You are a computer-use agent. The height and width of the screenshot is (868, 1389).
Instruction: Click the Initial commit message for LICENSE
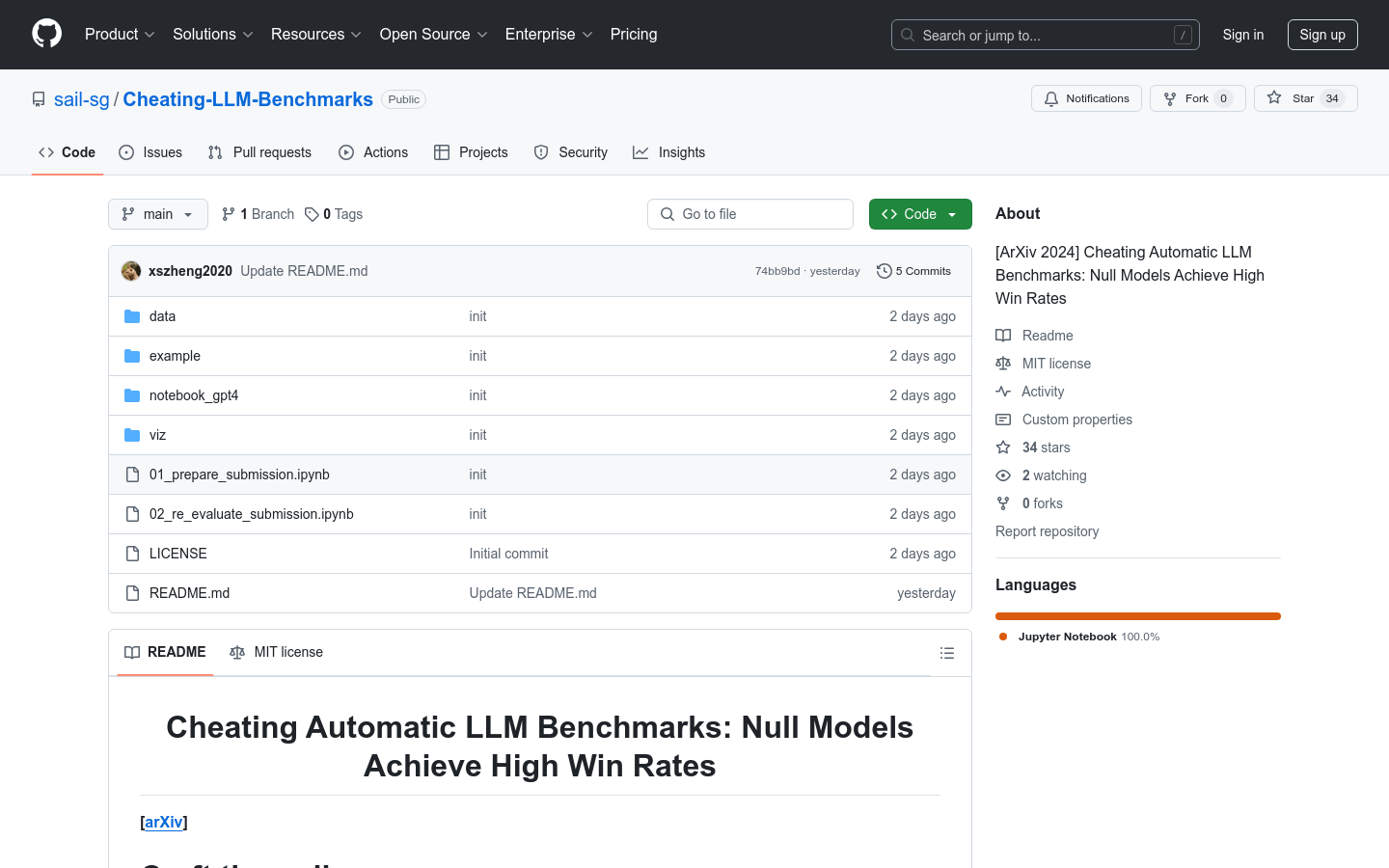508,554
